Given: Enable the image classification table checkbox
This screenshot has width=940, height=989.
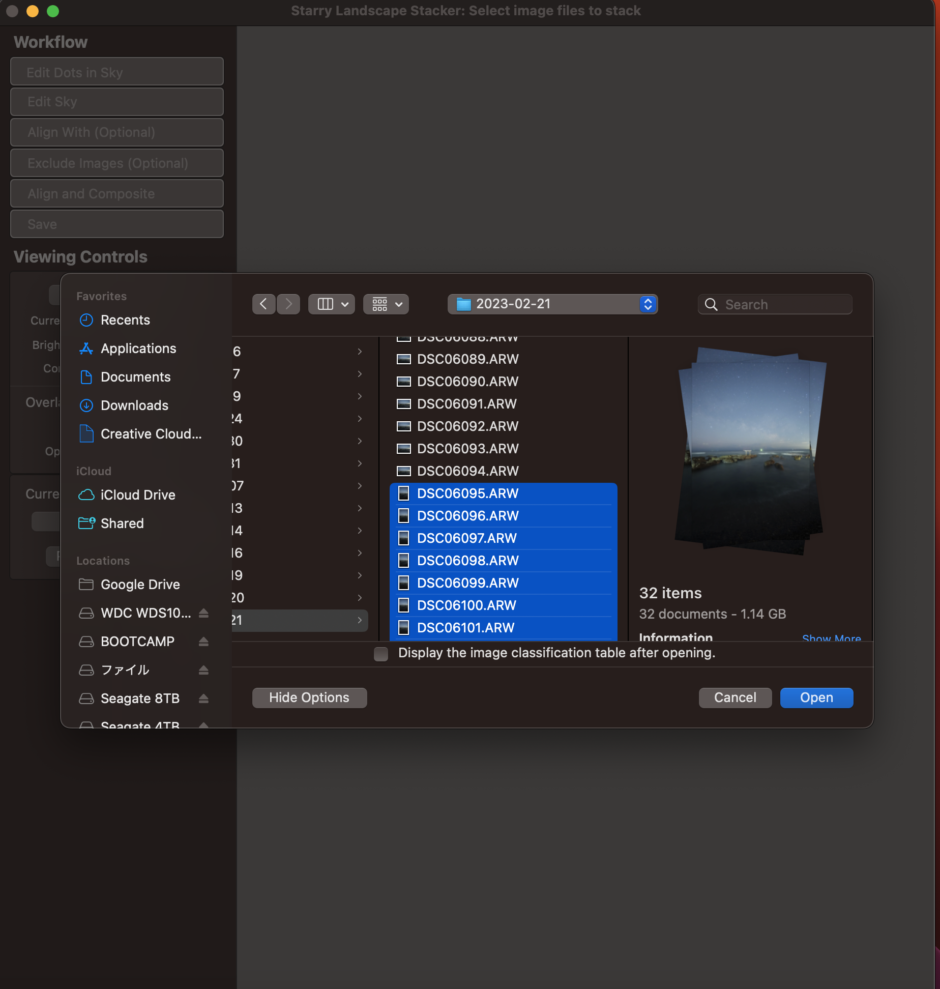Looking at the screenshot, I should point(381,654).
